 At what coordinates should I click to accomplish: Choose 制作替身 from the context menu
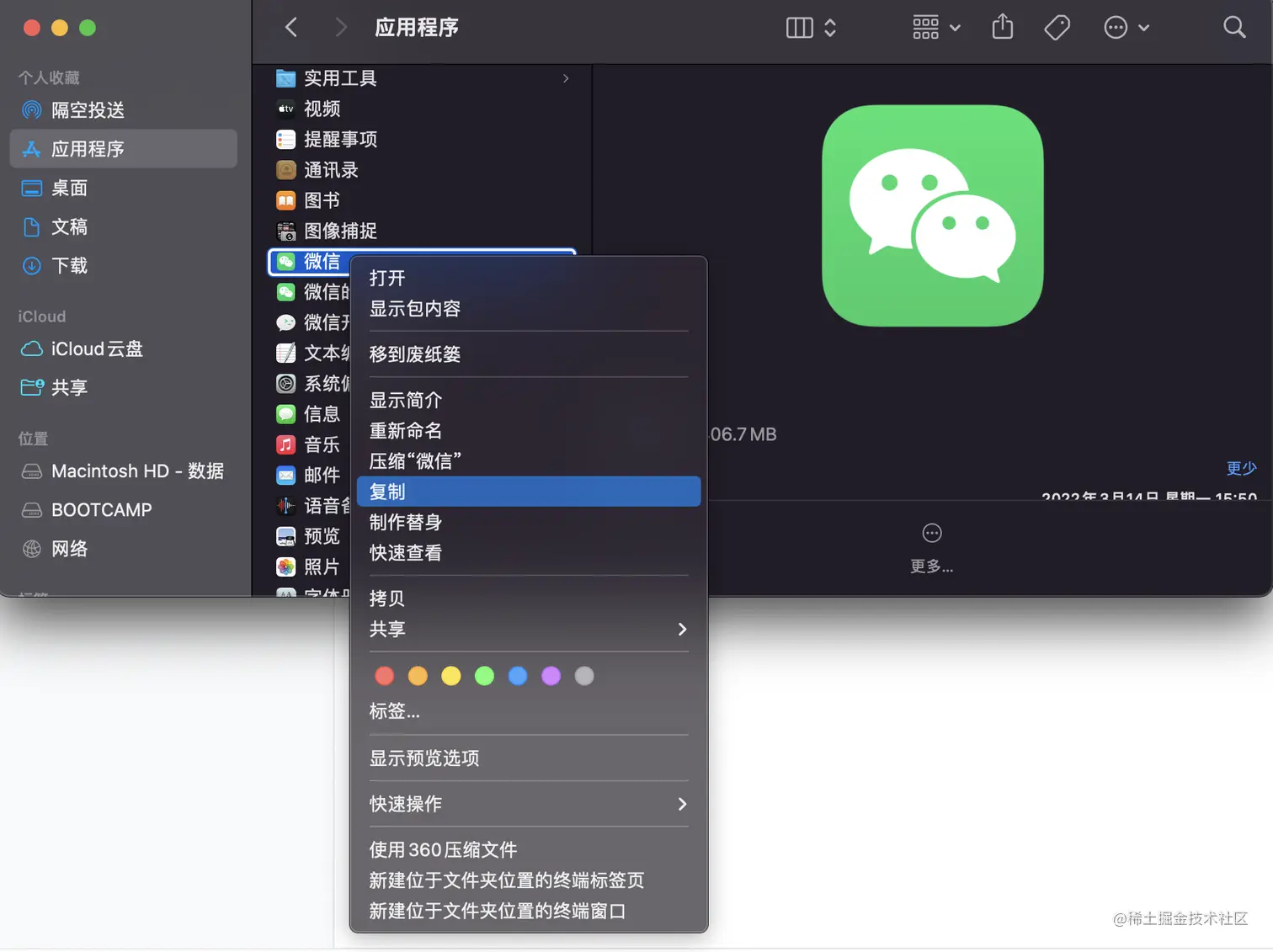click(x=529, y=522)
